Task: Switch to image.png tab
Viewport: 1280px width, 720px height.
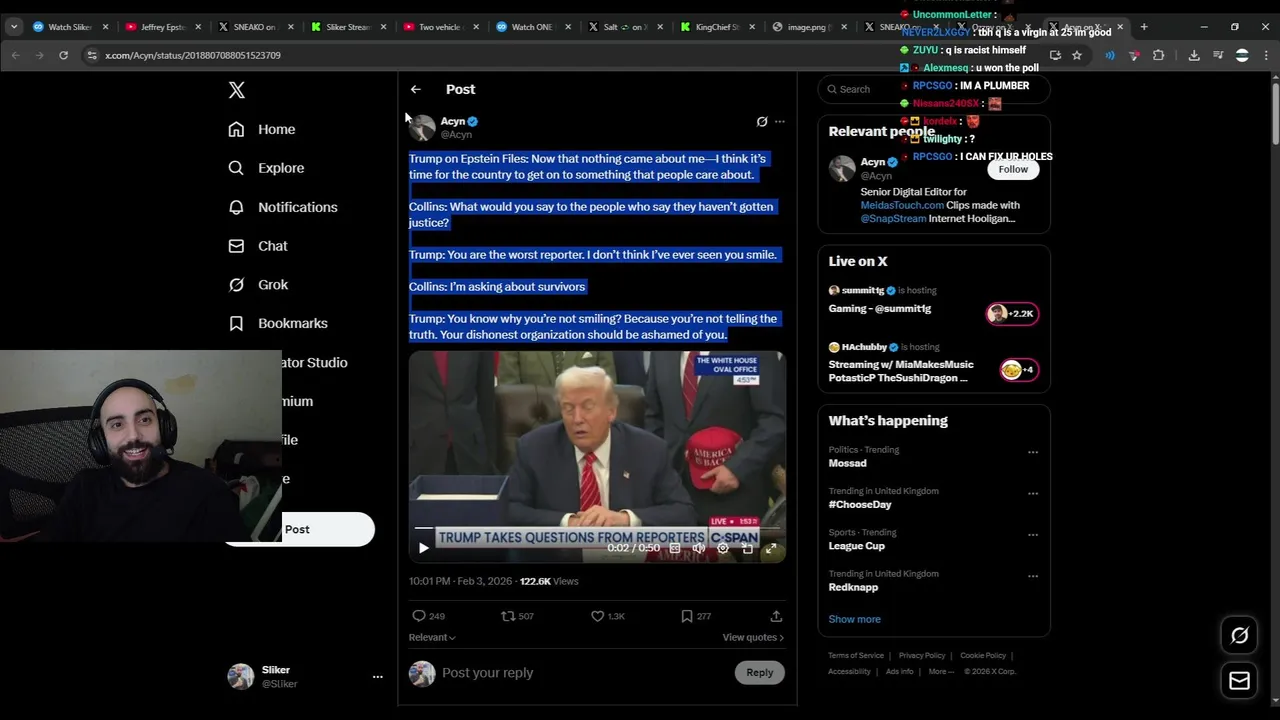Action: click(810, 27)
